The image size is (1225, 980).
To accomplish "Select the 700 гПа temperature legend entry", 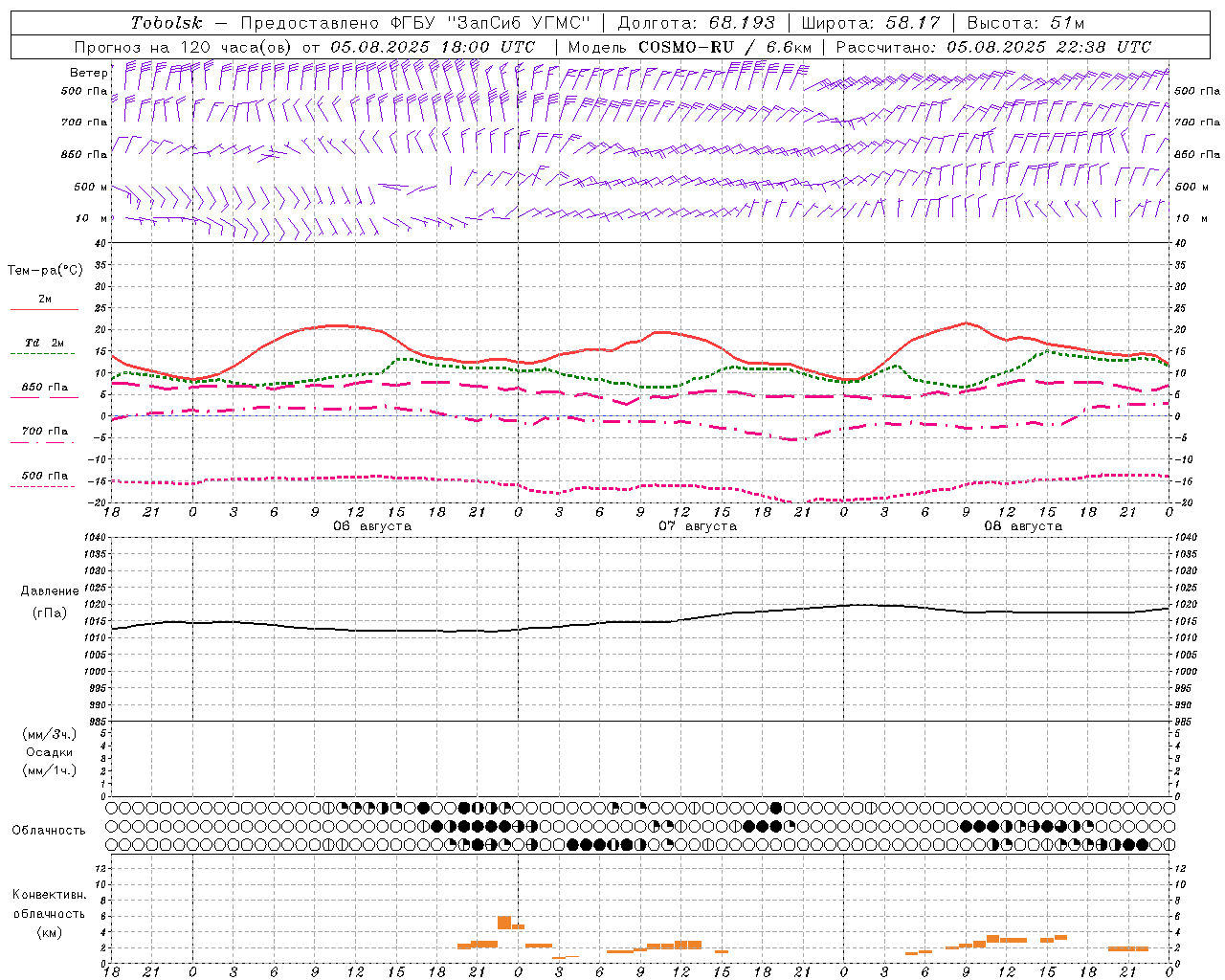I will point(45,432).
